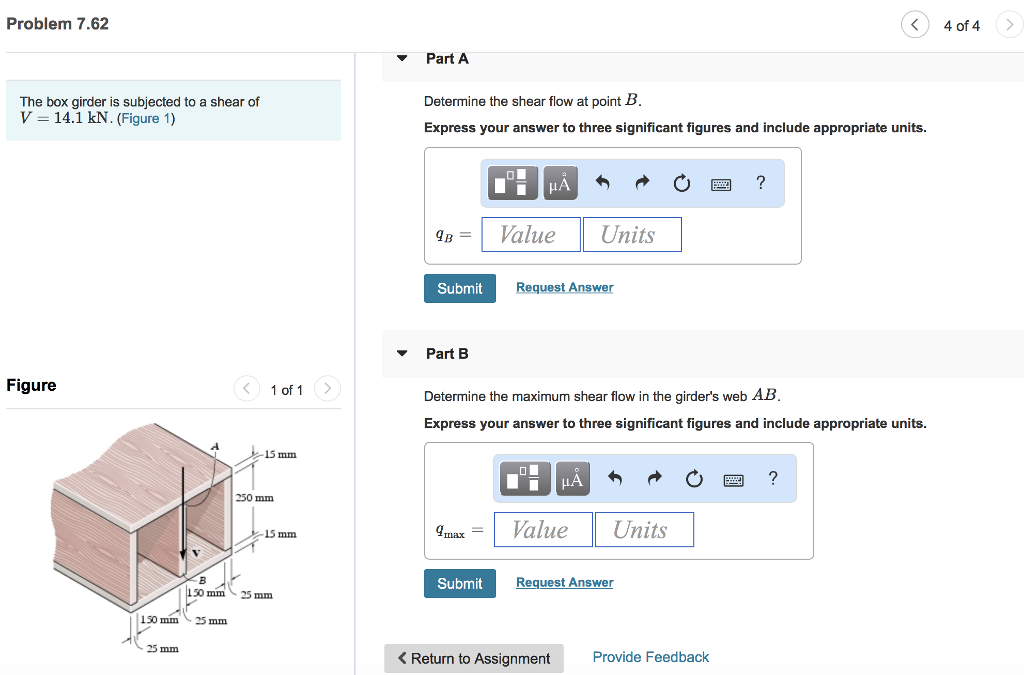The width and height of the screenshot is (1024, 675).
Task: Click Request Answer under Part A
Action: click(x=564, y=287)
